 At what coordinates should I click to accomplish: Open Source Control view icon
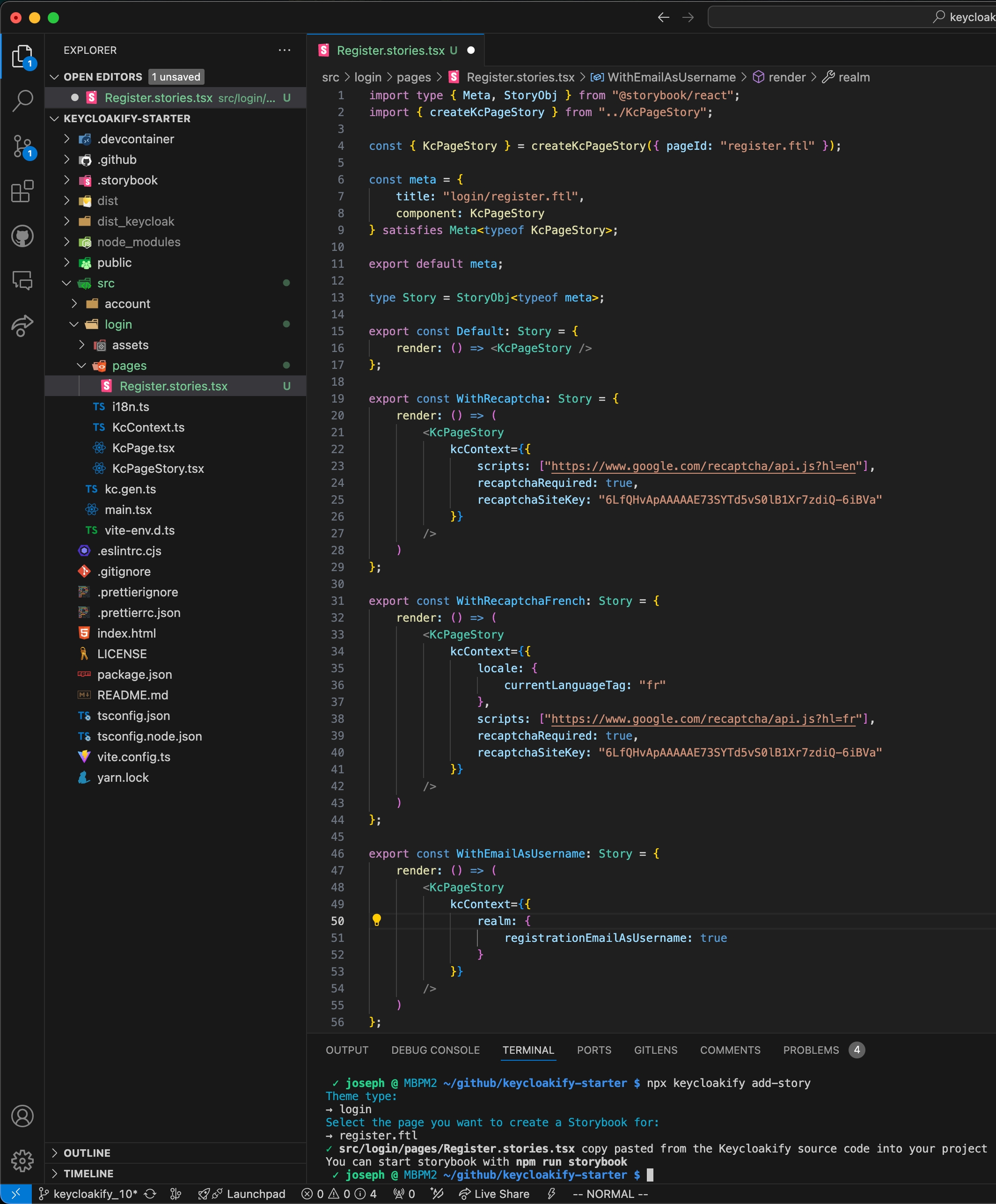[x=22, y=146]
